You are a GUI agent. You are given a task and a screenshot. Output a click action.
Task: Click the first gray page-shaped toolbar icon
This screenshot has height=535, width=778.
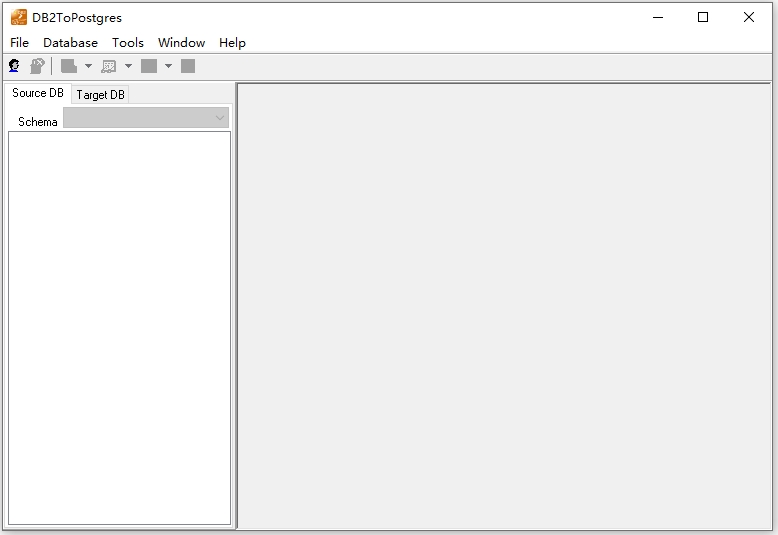69,66
